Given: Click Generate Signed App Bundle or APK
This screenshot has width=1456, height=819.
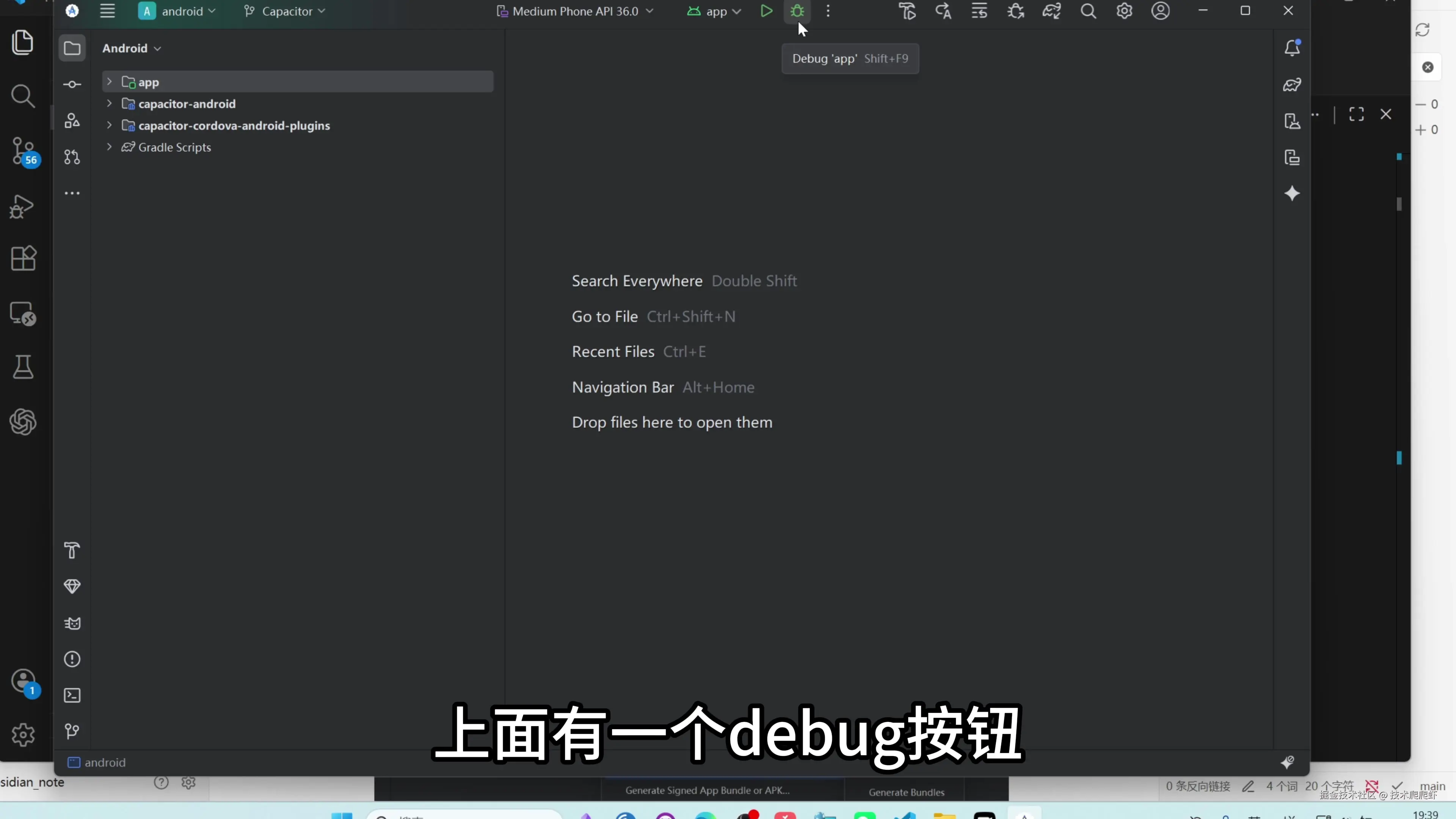Looking at the screenshot, I should 707,791.
